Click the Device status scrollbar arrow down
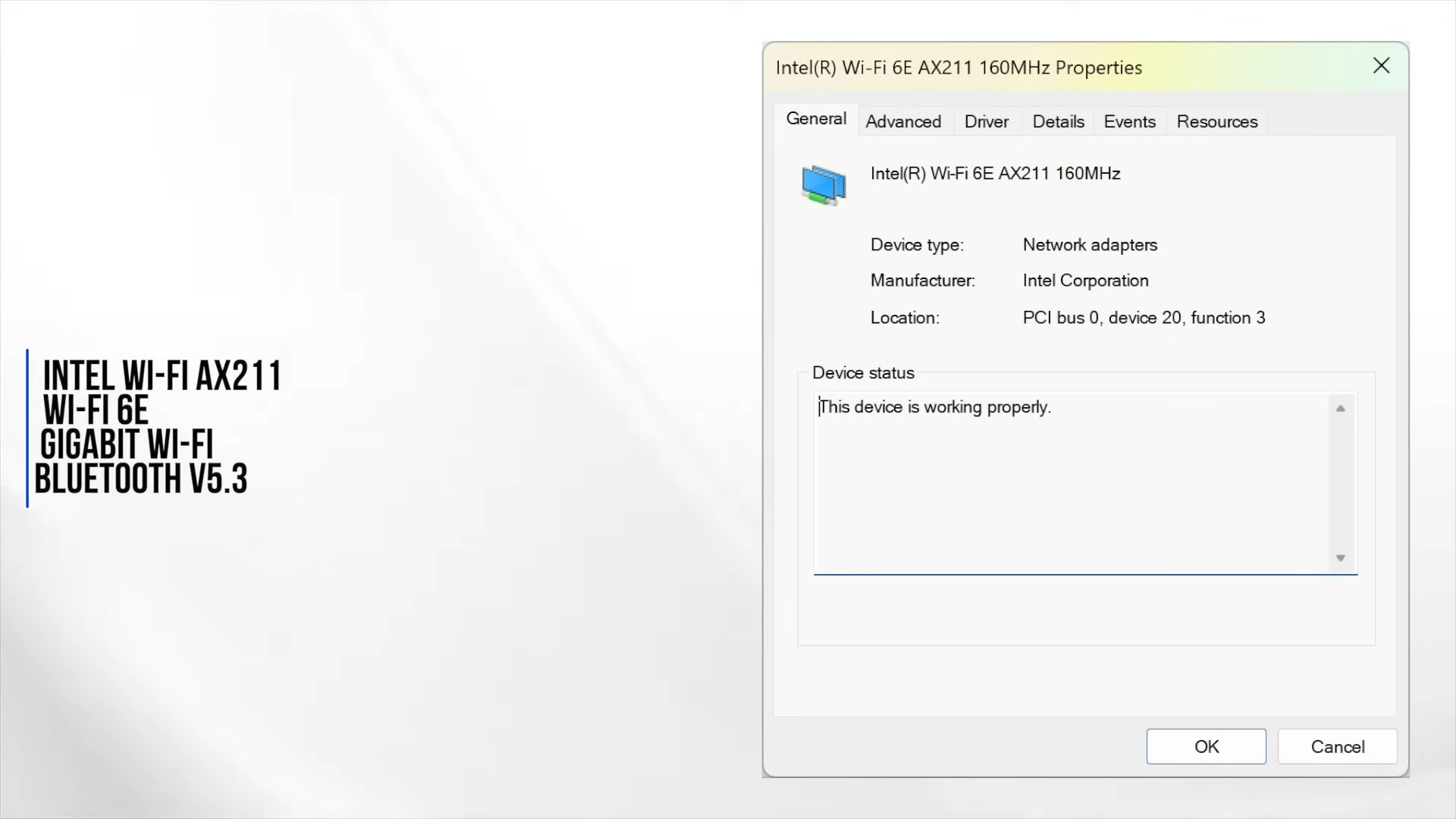The image size is (1456, 819). click(1340, 557)
